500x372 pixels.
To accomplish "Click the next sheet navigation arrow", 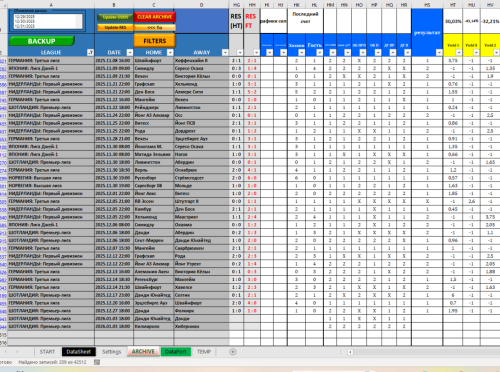I will tap(17, 352).
